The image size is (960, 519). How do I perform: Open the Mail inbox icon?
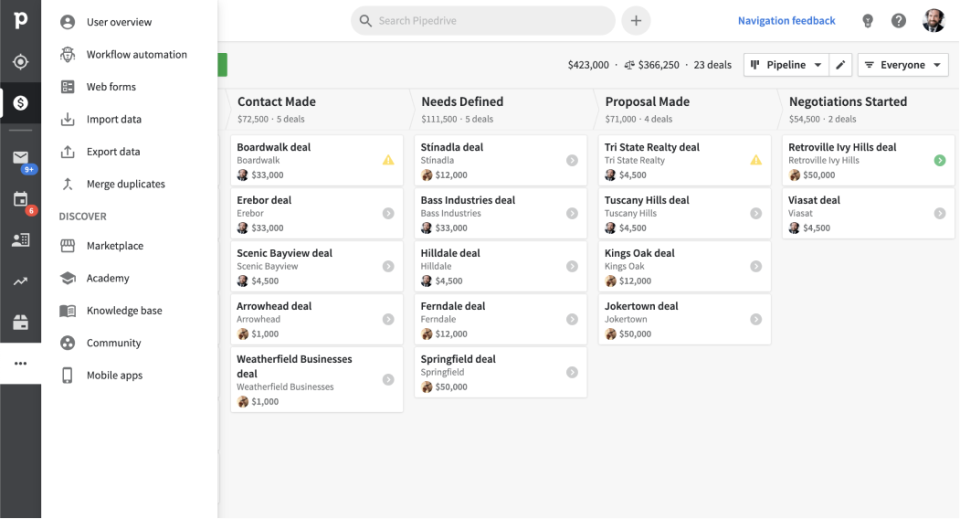coord(20,158)
